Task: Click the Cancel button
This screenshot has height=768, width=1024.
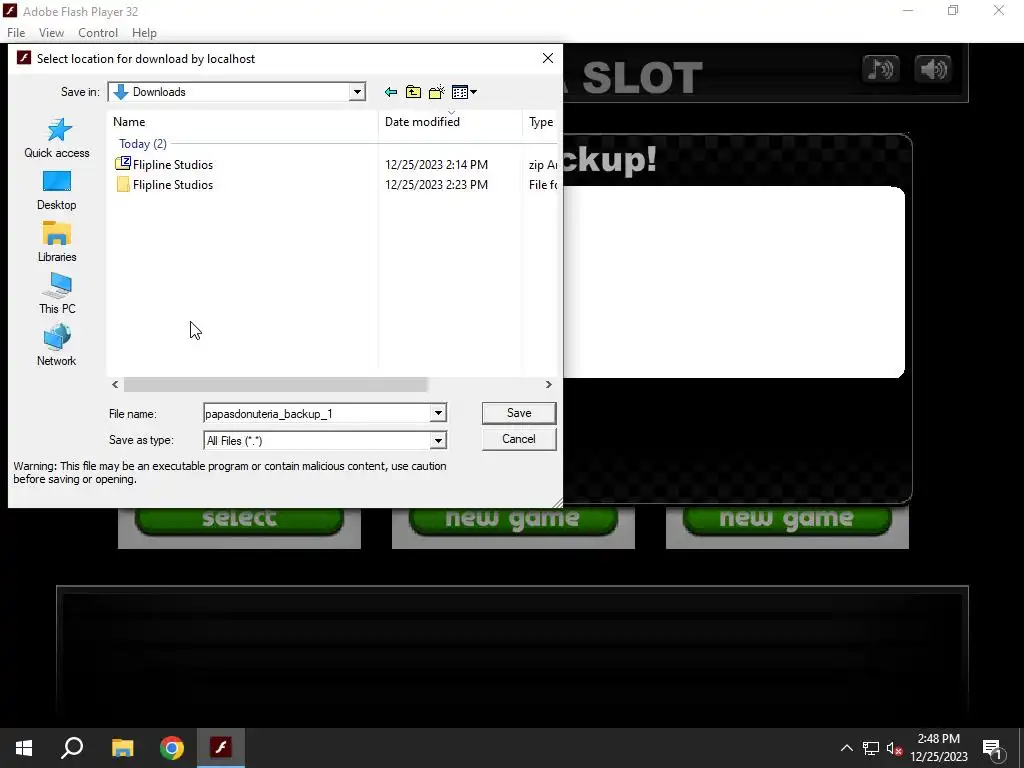Action: pos(519,440)
